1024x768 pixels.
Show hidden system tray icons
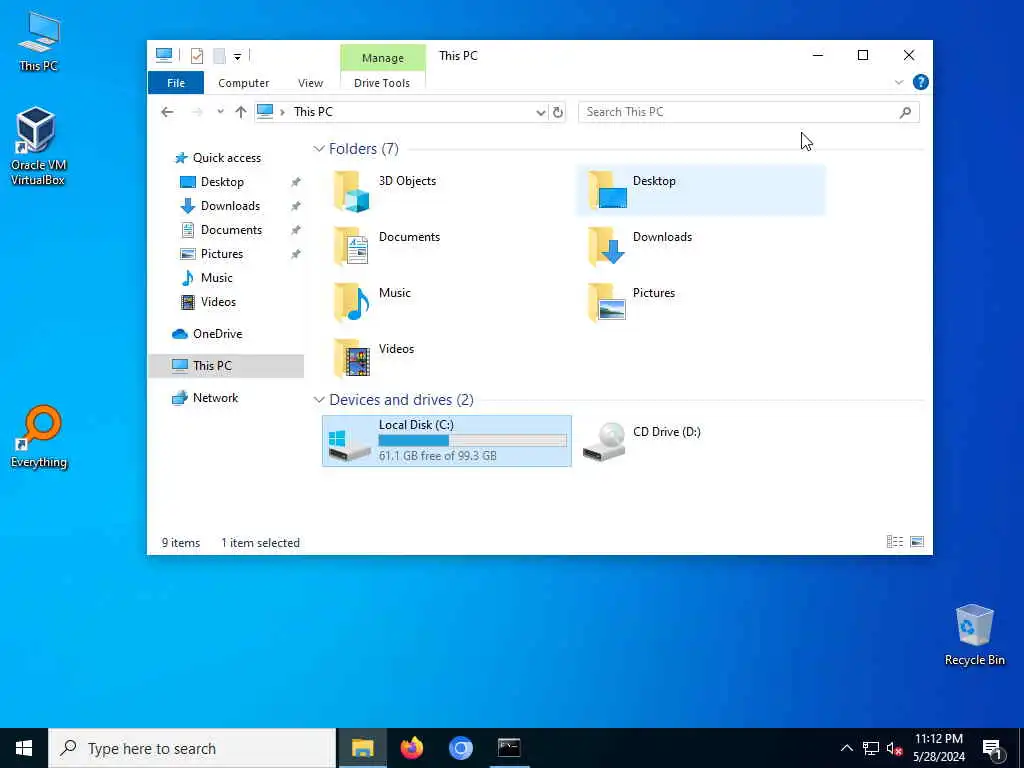point(846,748)
